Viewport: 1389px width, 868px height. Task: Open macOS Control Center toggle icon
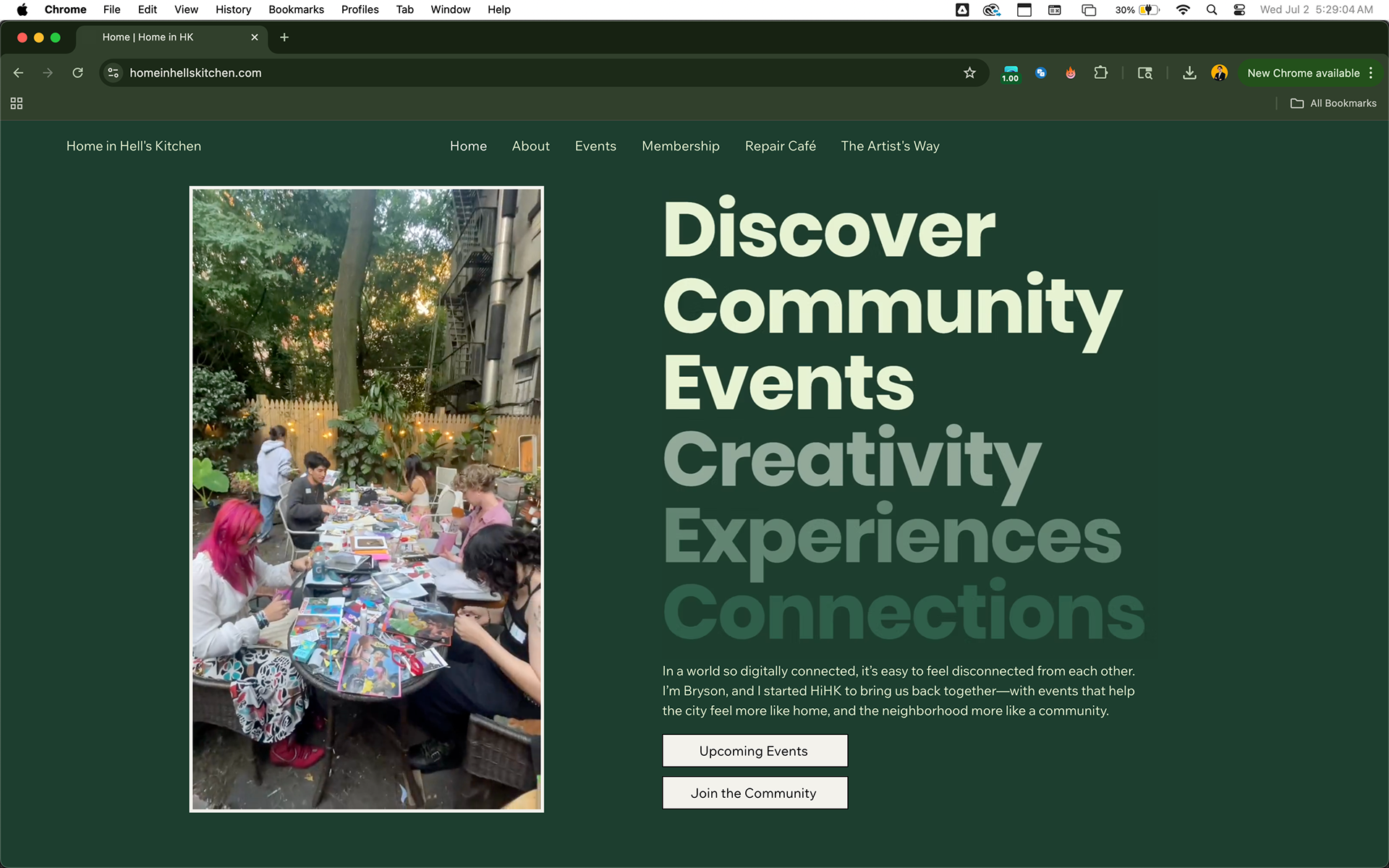coord(1239,9)
